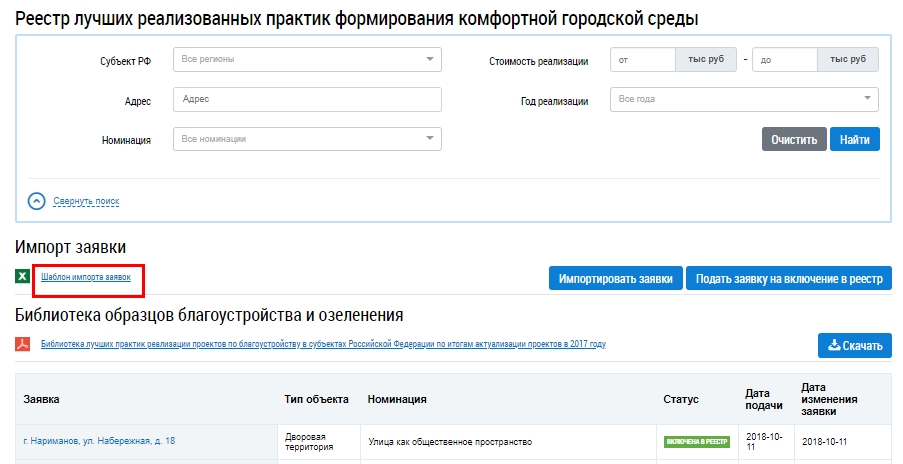
Task: Click the Скачать download button
Action: click(855, 345)
